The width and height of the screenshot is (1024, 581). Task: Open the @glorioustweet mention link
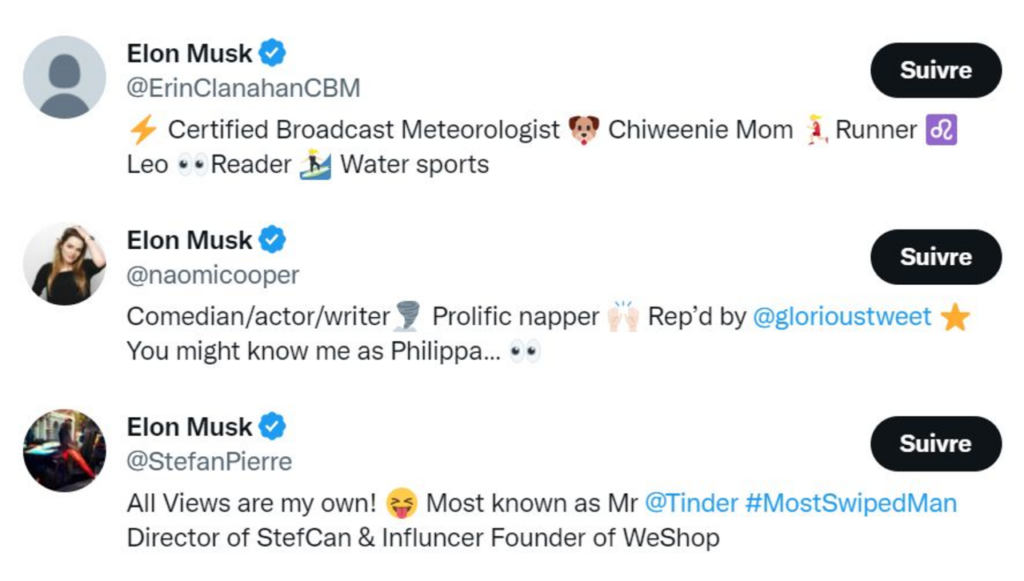(842, 317)
